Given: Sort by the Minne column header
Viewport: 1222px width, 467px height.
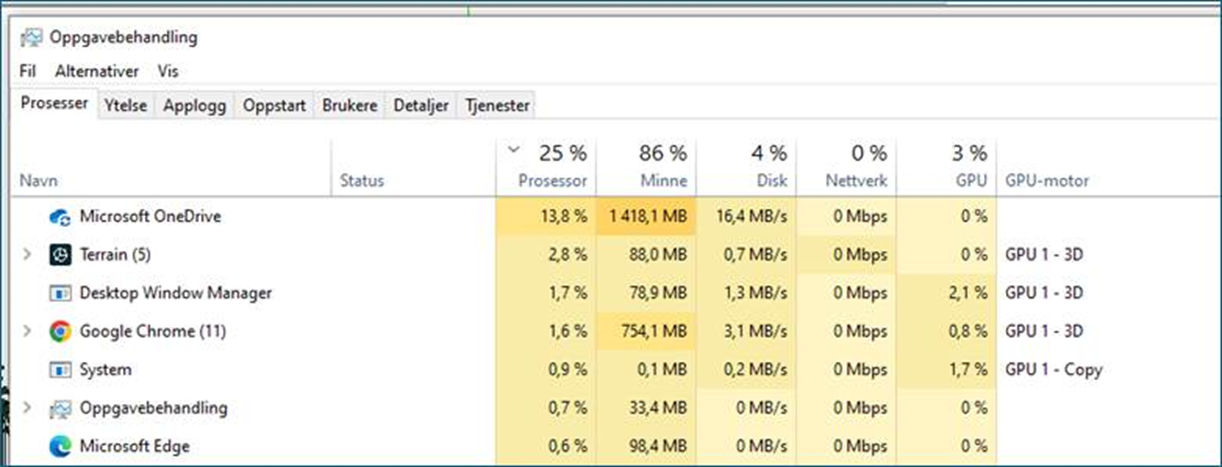Looking at the screenshot, I should [663, 181].
